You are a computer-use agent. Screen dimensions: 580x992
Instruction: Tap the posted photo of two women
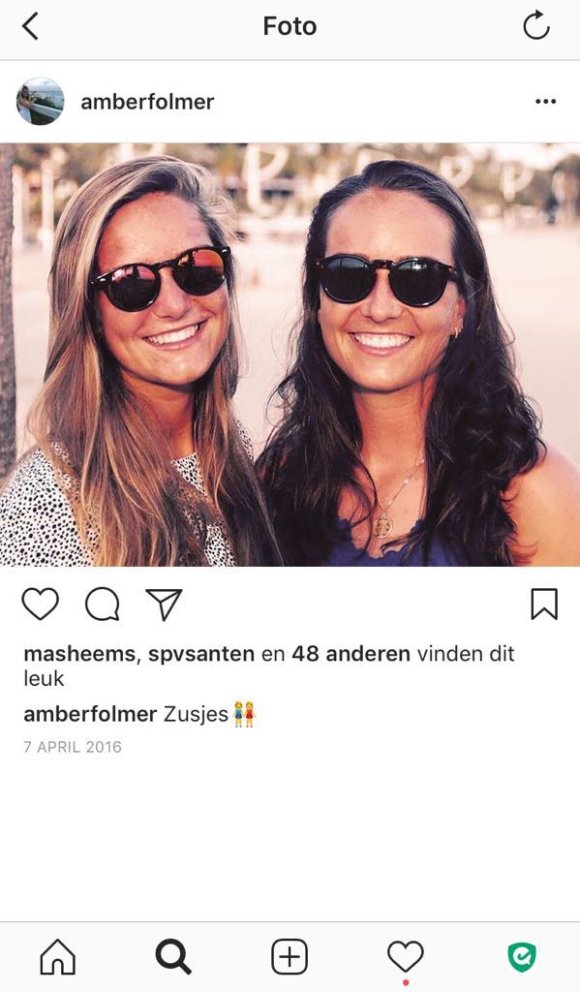click(290, 354)
